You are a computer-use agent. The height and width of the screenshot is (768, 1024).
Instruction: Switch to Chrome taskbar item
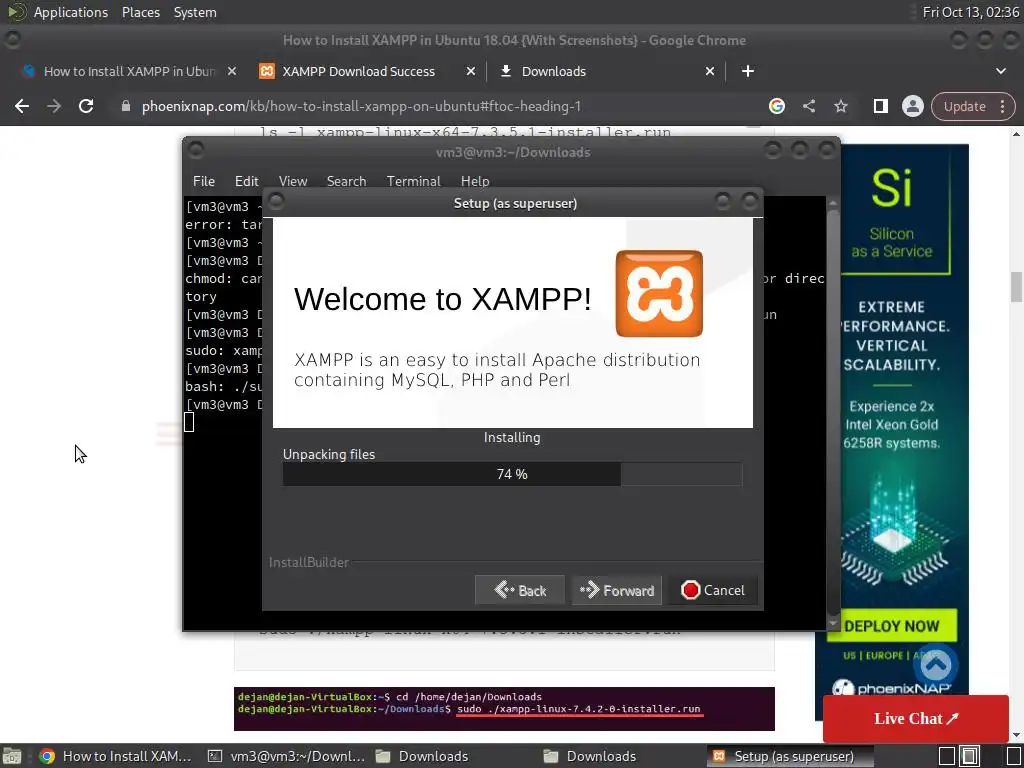(115, 756)
